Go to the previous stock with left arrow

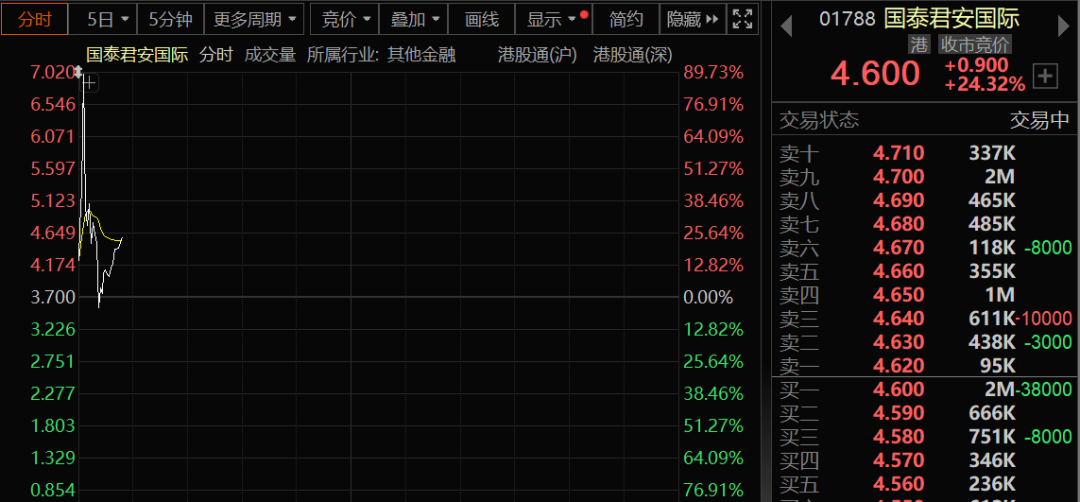click(786, 28)
